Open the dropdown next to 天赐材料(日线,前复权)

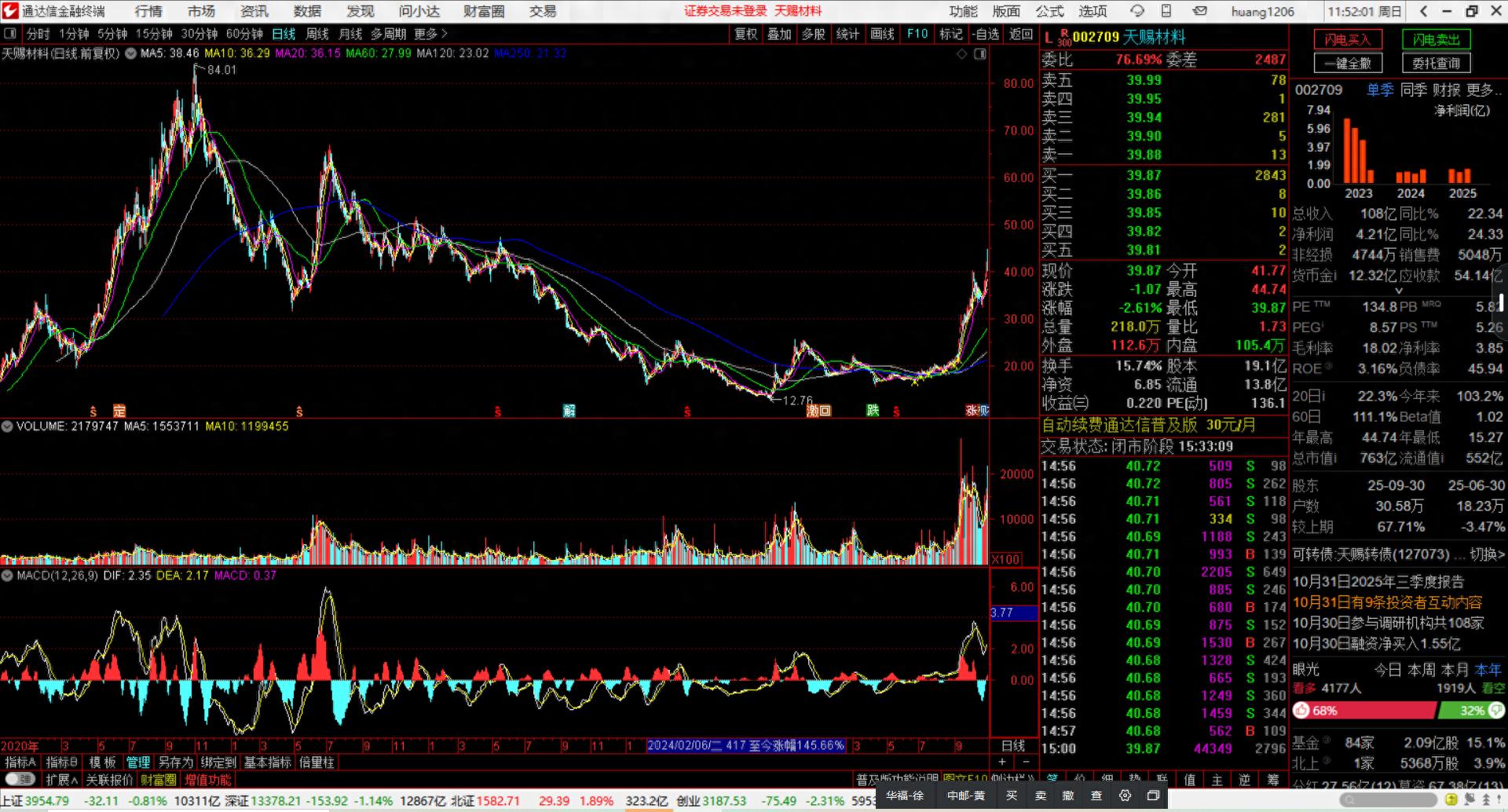pos(130,53)
